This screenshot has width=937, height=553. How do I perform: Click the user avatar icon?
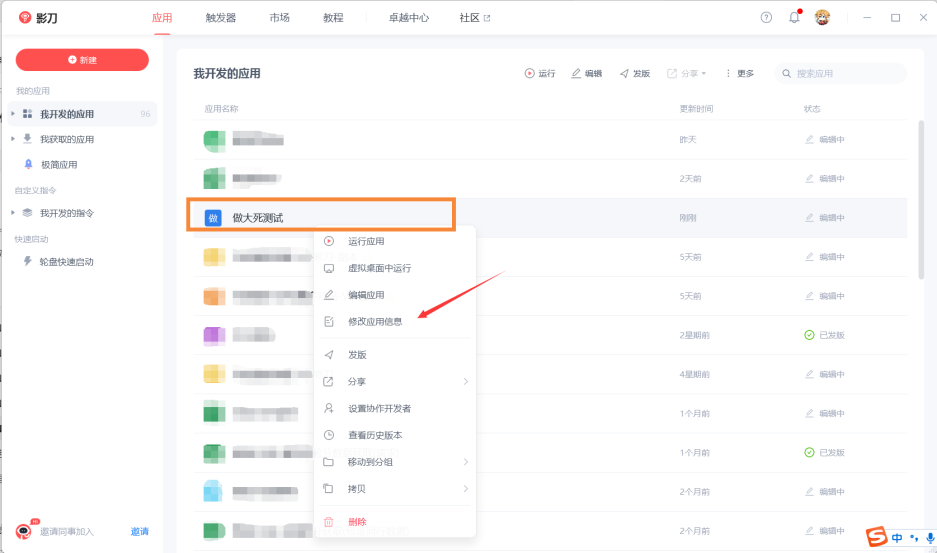[822, 17]
